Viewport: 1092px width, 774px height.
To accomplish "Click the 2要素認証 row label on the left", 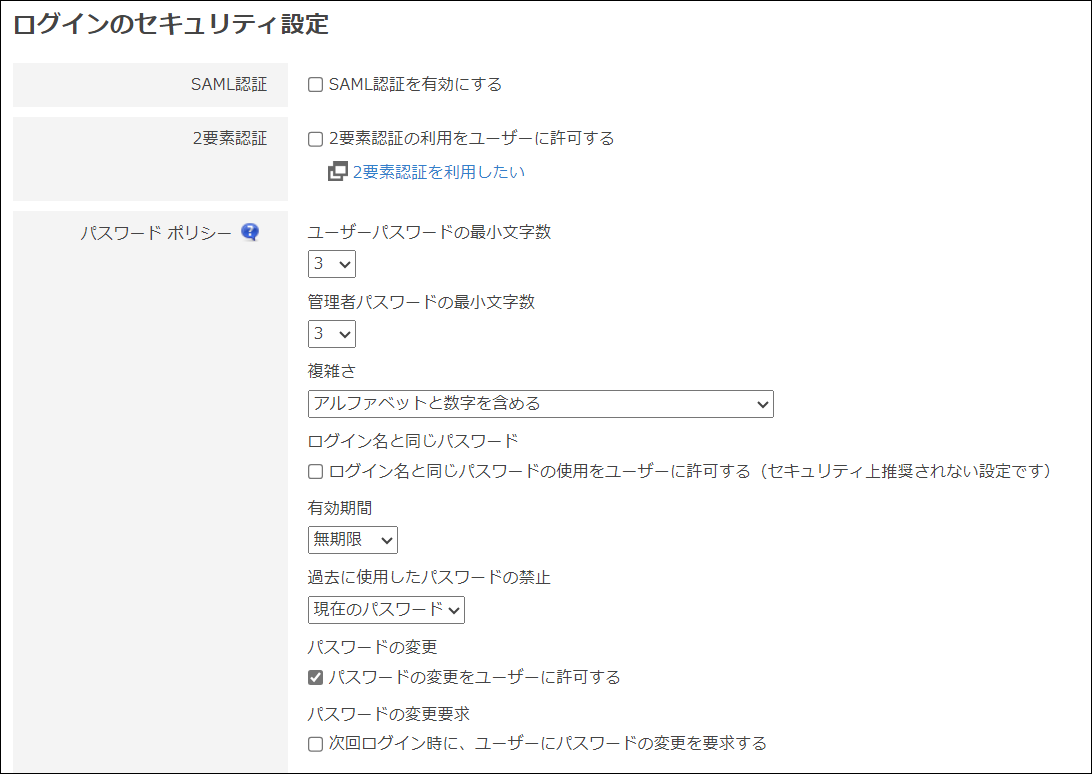I will [230, 139].
